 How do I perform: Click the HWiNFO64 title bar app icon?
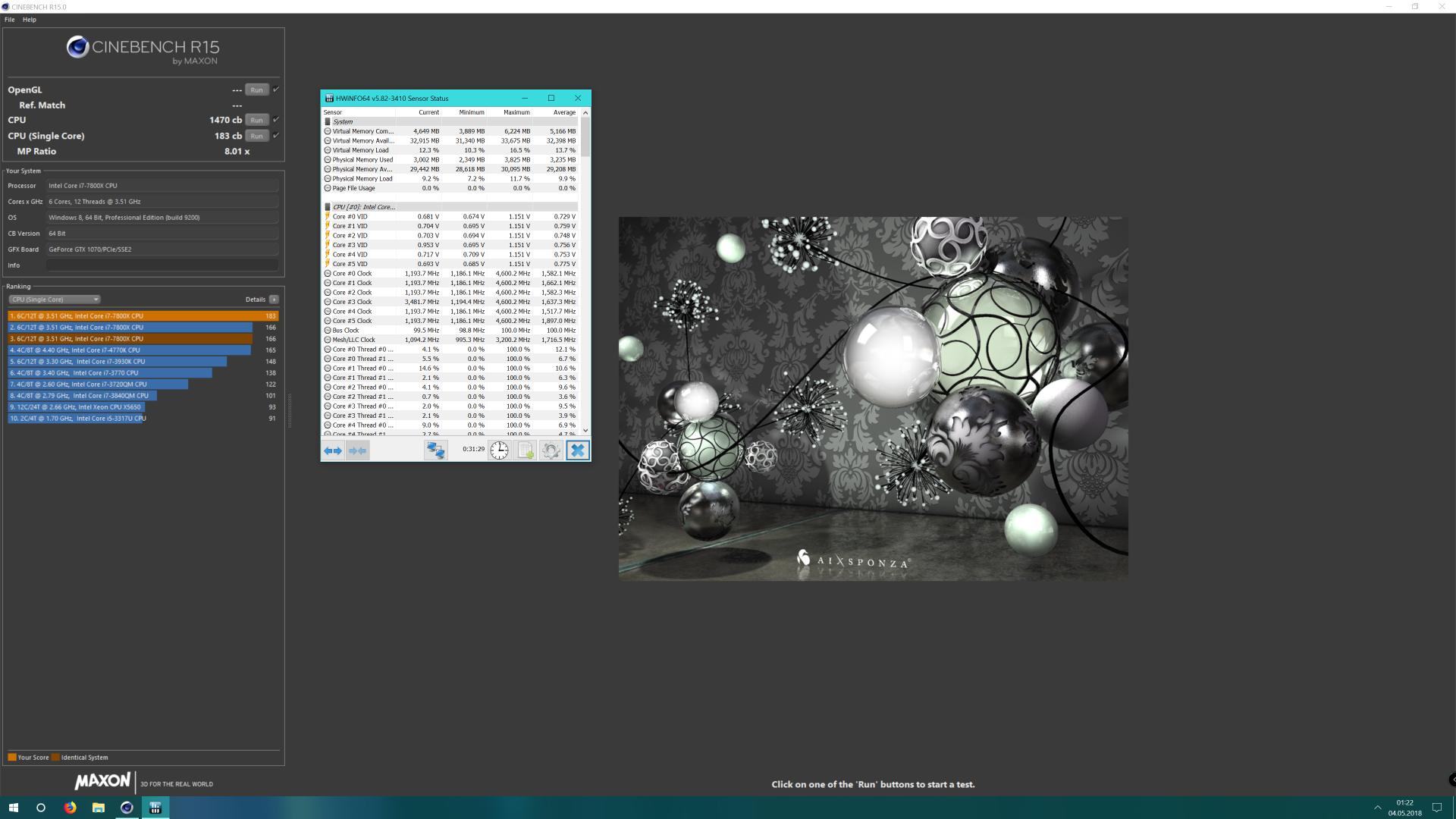pyautogui.click(x=329, y=99)
